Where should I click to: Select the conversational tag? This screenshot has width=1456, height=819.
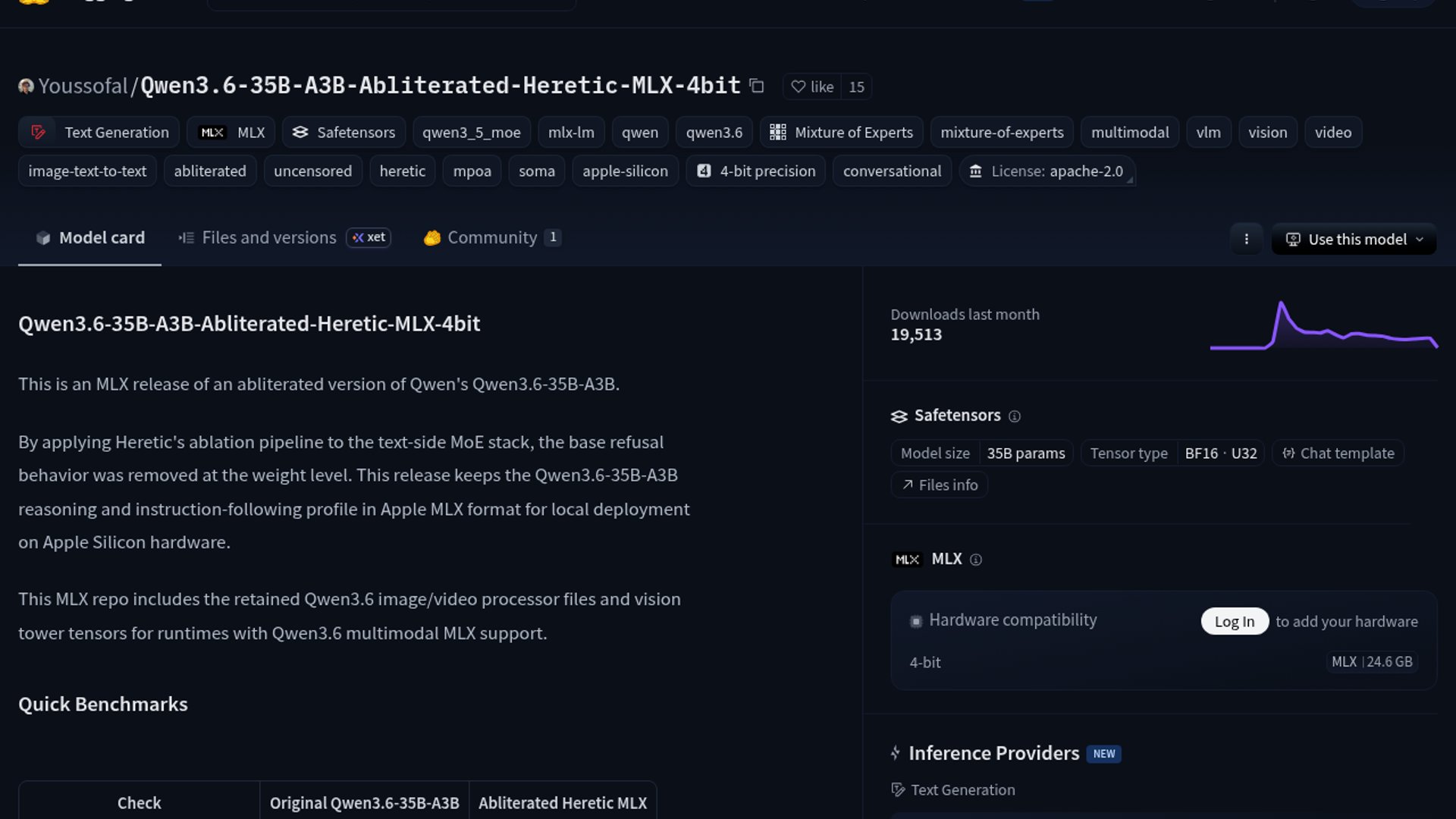892,171
